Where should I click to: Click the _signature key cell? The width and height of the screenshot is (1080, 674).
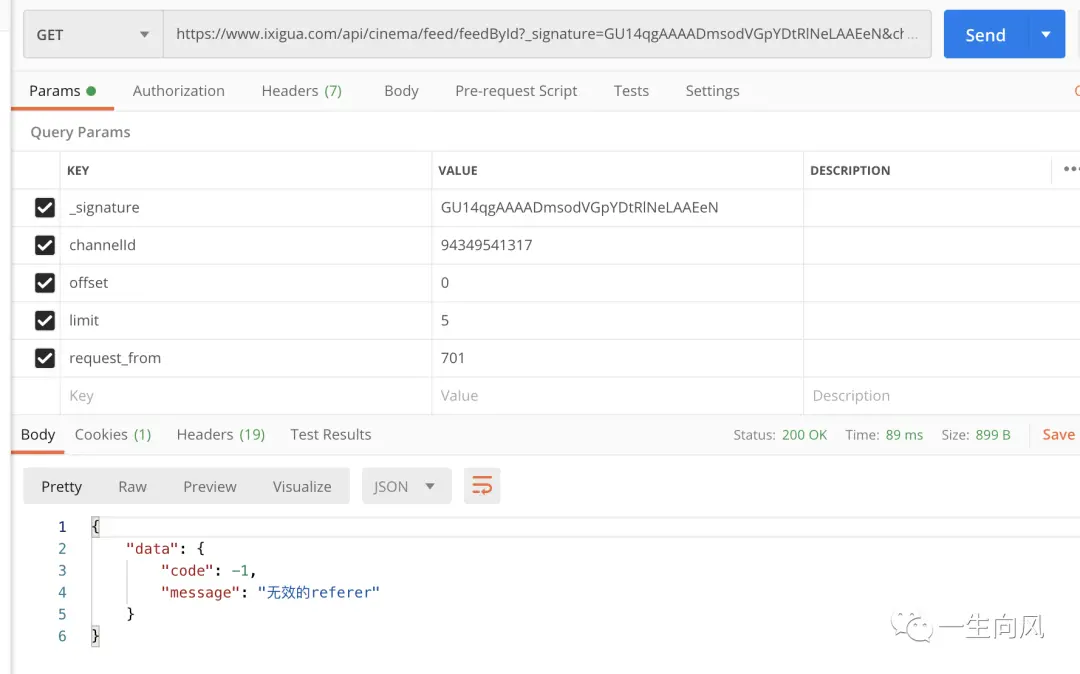[x=246, y=207]
